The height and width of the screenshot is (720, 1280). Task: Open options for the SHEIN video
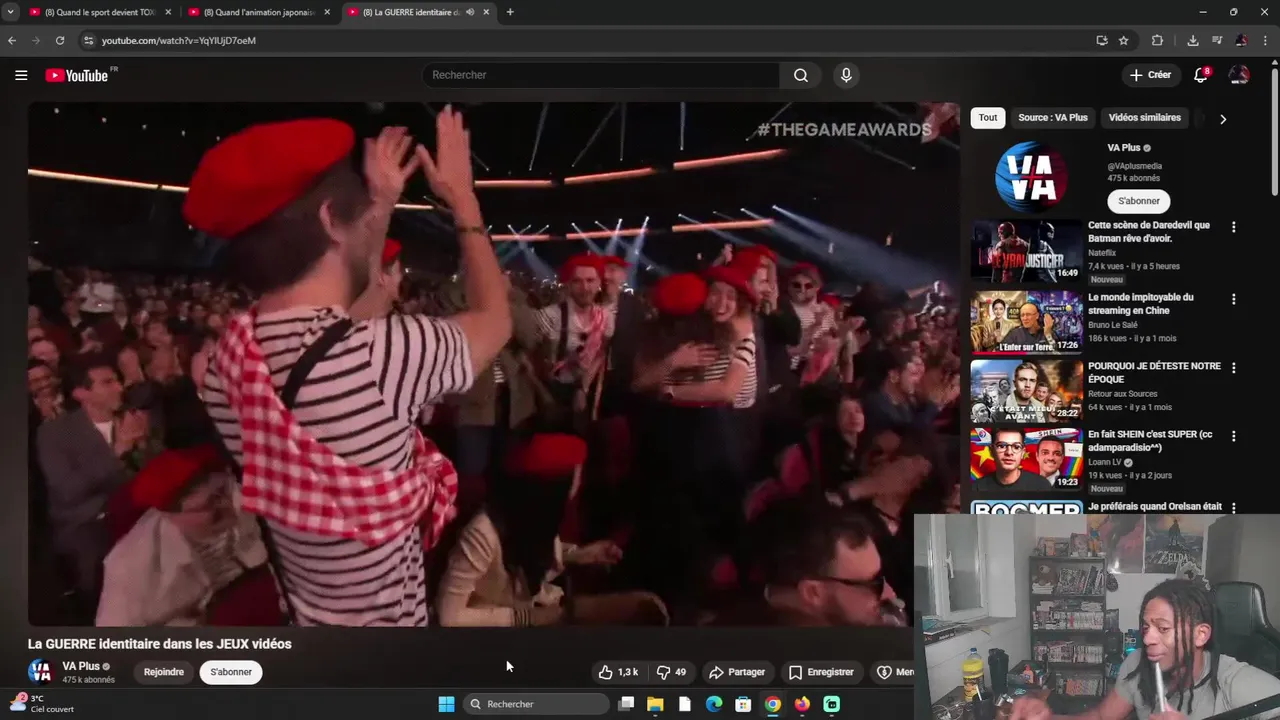click(x=1233, y=436)
